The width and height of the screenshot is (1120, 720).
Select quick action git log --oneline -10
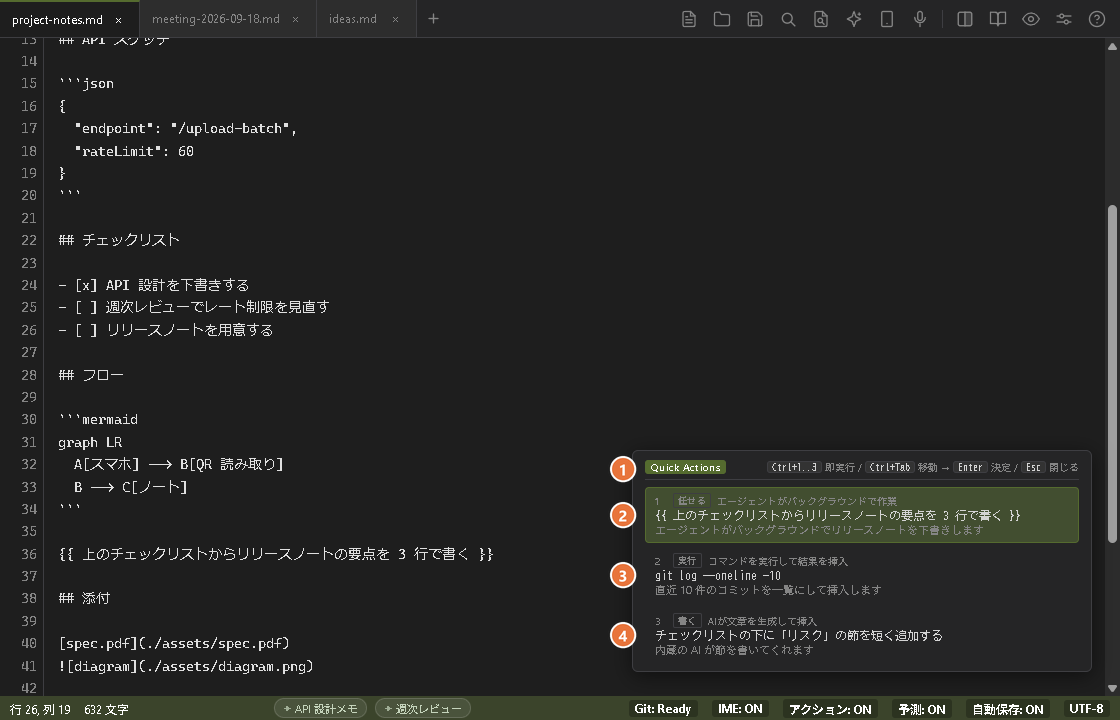pos(861,575)
